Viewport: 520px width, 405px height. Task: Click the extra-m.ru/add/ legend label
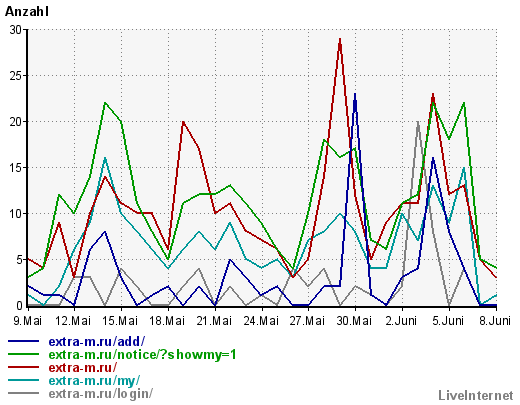point(97,341)
